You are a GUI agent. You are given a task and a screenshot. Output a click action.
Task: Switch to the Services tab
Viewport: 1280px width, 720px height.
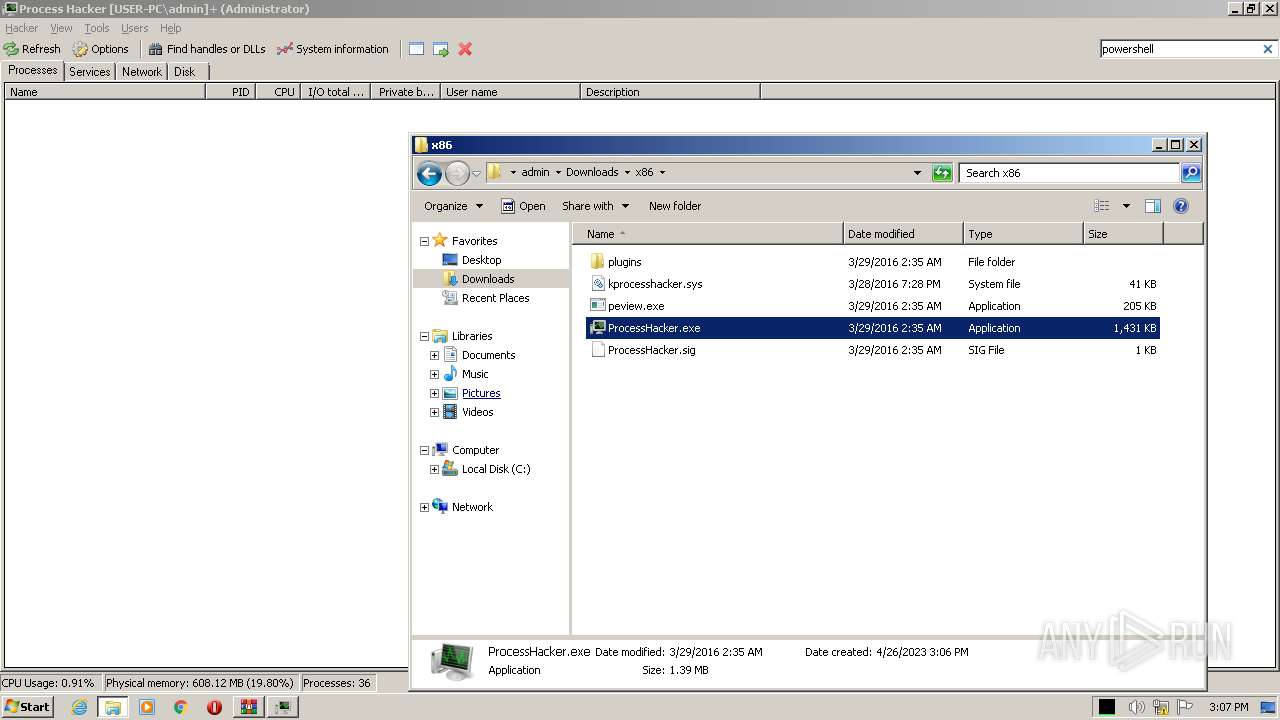point(90,72)
